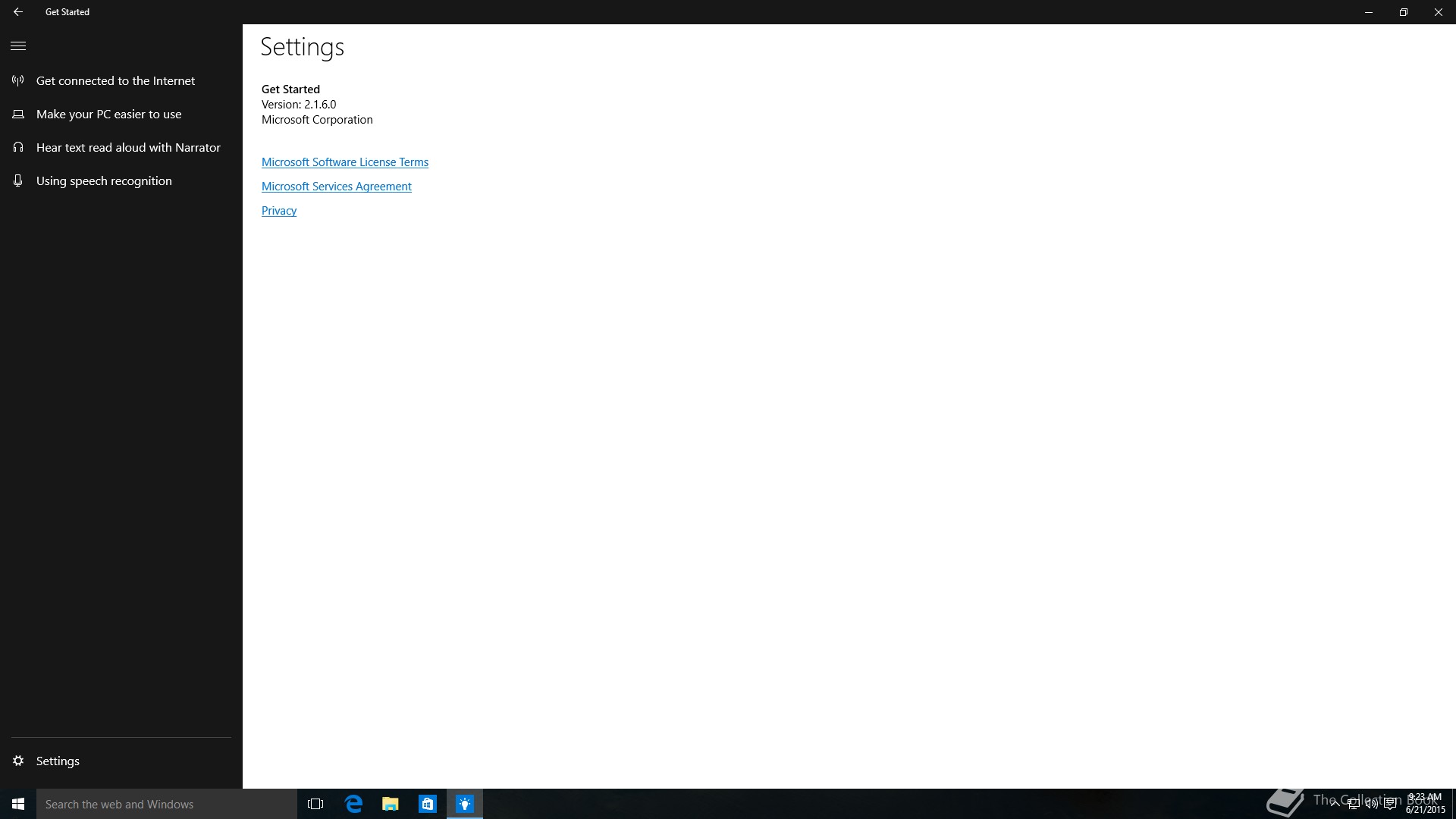Open the Privacy link
The width and height of the screenshot is (1456, 819).
click(279, 211)
